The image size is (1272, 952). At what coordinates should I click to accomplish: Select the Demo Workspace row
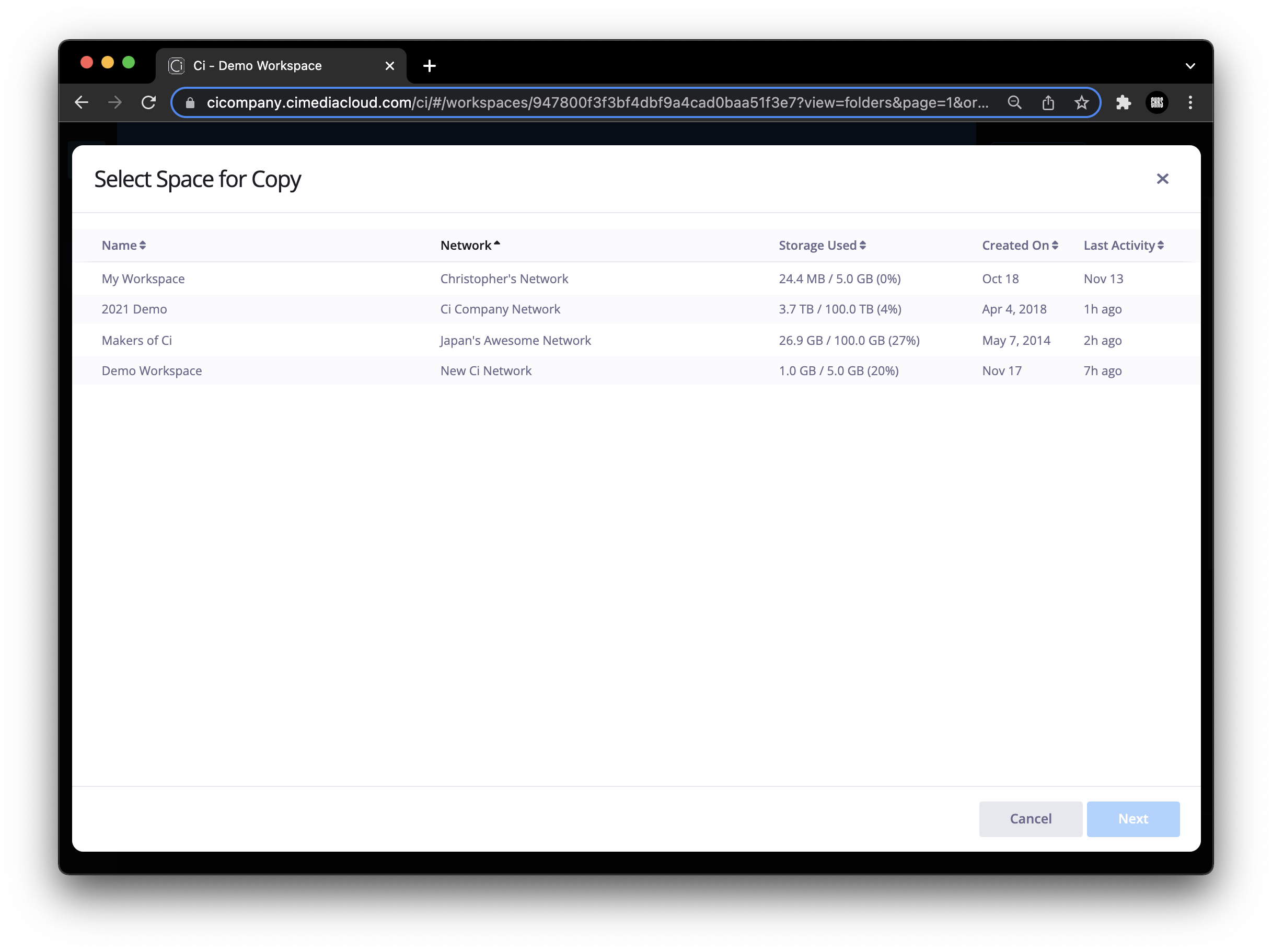coord(636,371)
